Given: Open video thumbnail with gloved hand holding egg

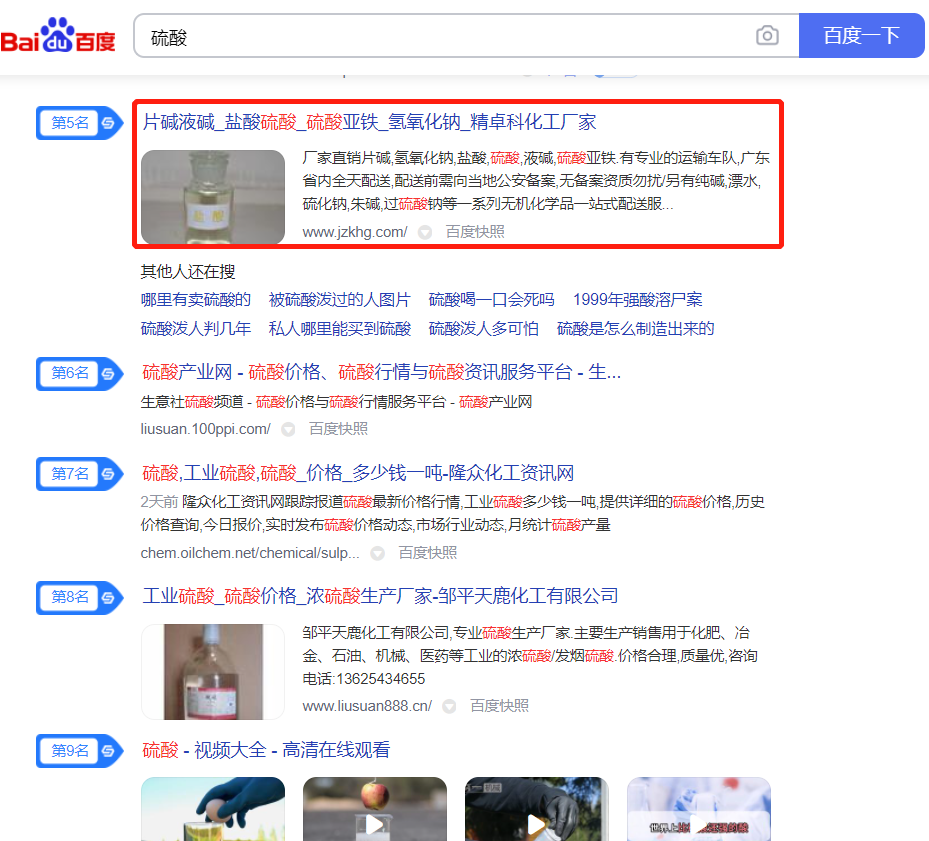Looking at the screenshot, I should coord(213,809).
